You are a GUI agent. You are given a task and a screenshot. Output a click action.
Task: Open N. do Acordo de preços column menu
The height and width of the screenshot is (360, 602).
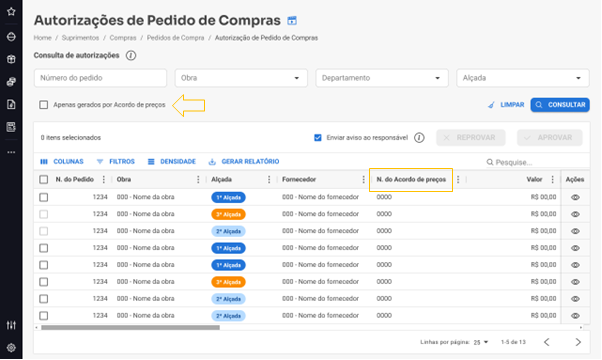[x=458, y=179]
